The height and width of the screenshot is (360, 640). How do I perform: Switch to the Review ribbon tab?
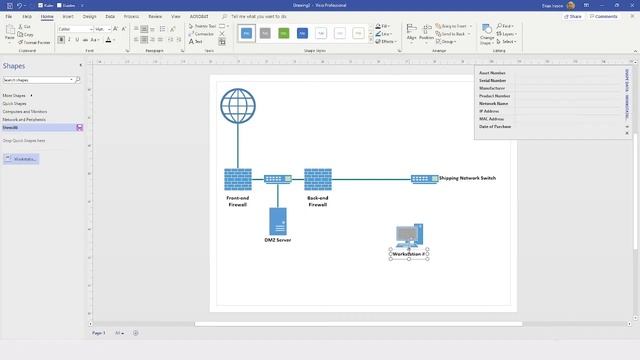(155, 17)
